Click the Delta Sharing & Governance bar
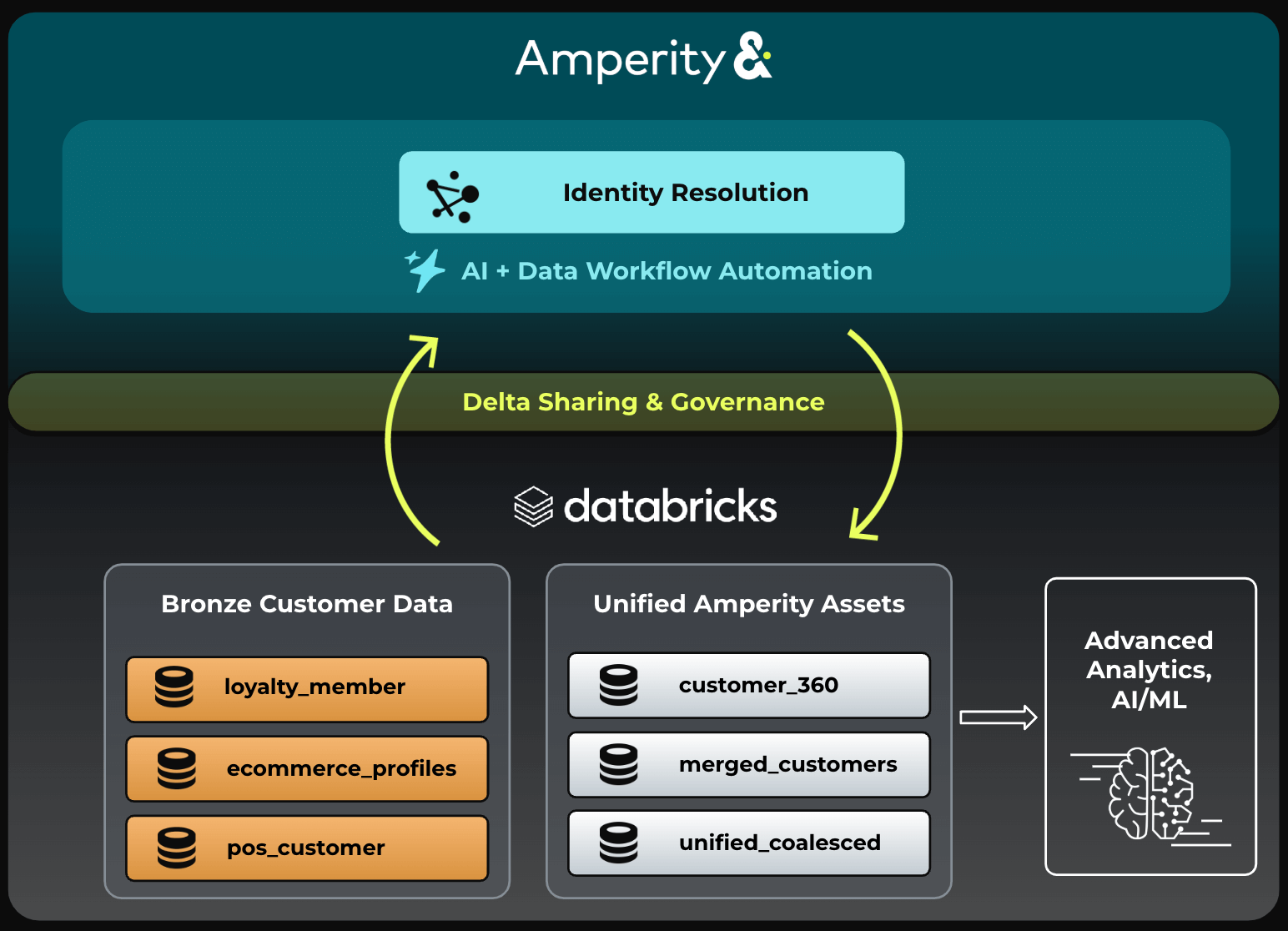1288x931 pixels. (643, 402)
